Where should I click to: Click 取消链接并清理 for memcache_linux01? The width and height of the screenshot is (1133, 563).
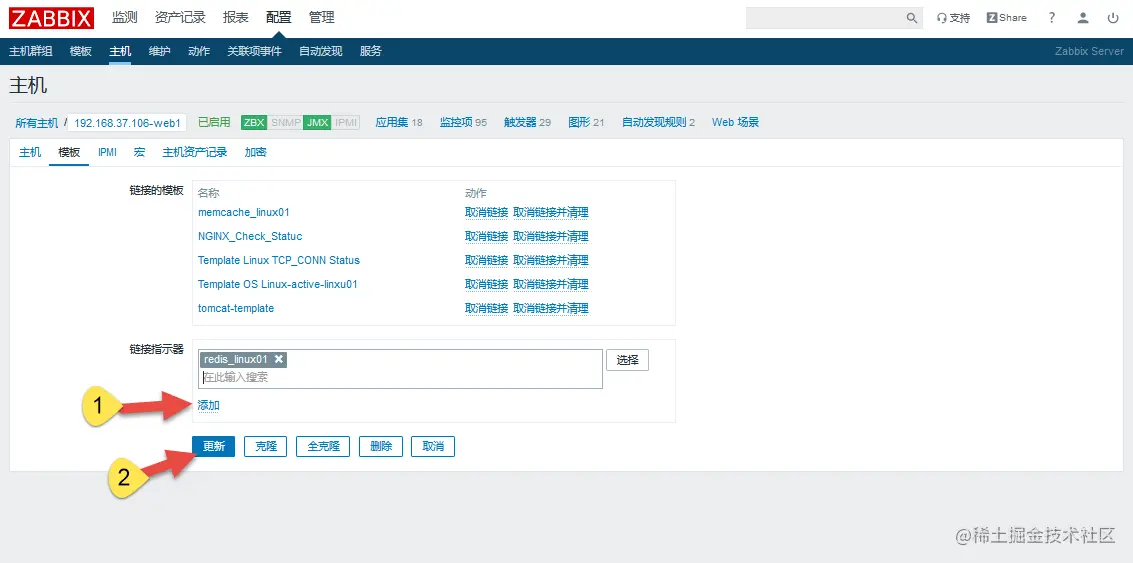(x=551, y=212)
